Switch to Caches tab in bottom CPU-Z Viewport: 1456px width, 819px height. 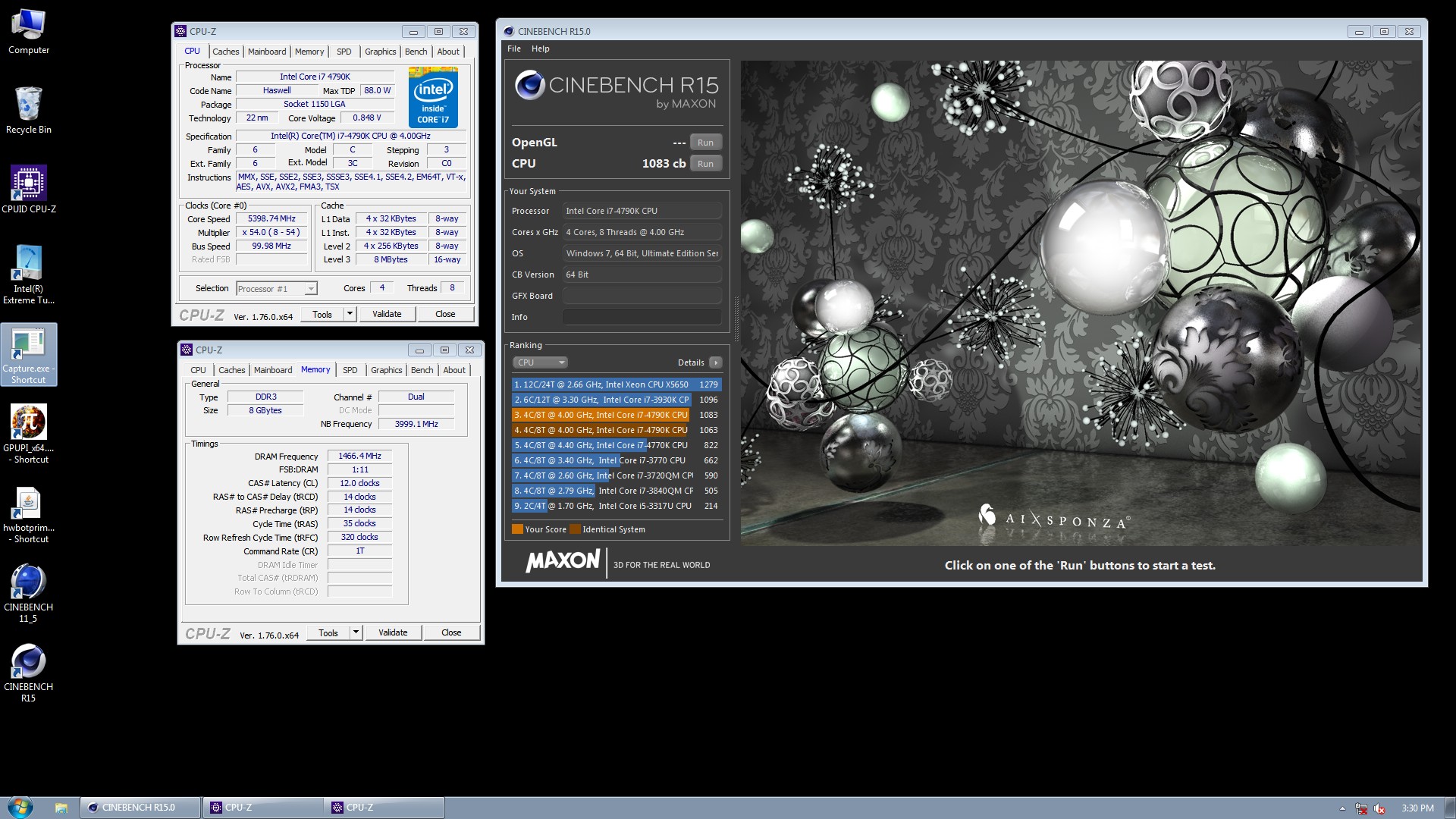[x=231, y=370]
